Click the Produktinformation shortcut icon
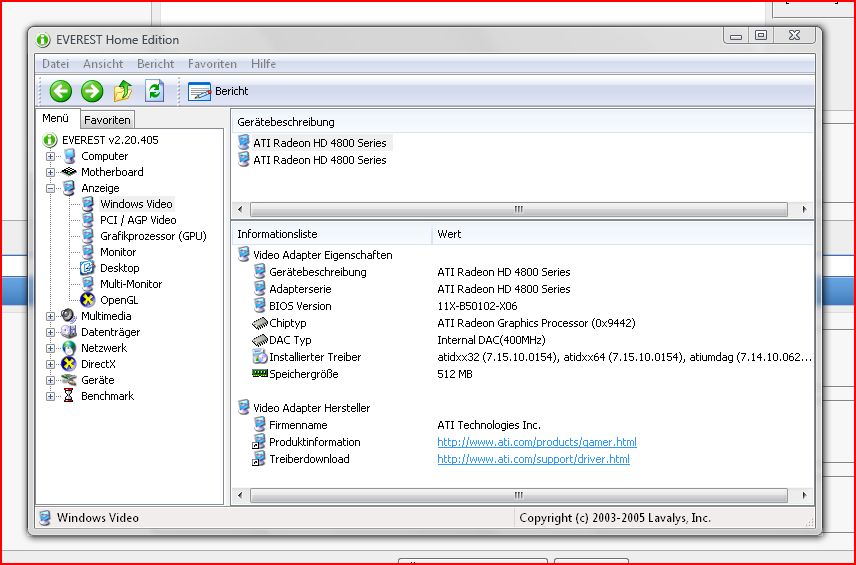Viewport: 856px width, 565px height. point(259,442)
